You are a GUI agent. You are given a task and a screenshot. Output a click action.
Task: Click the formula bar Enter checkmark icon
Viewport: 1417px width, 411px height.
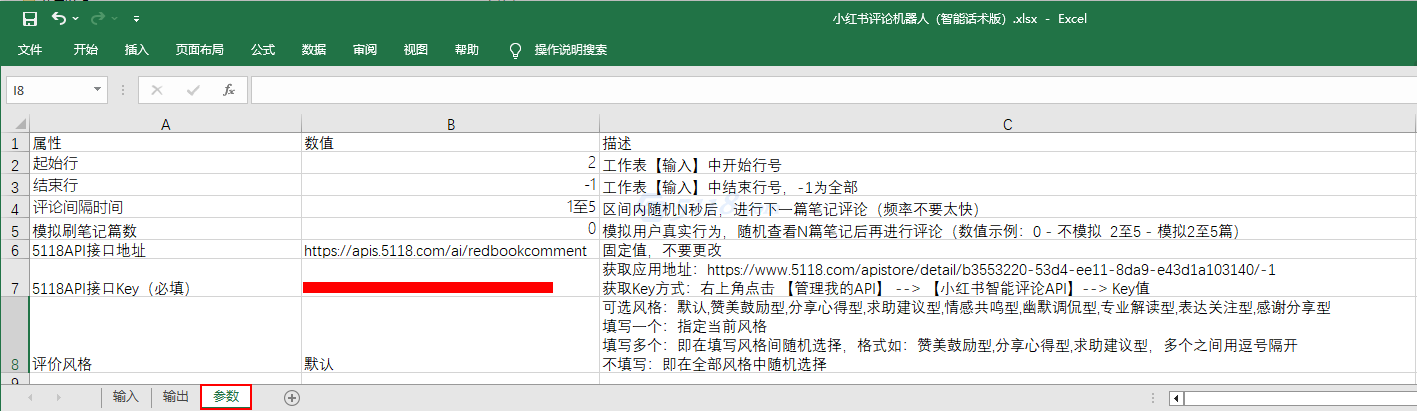192,90
